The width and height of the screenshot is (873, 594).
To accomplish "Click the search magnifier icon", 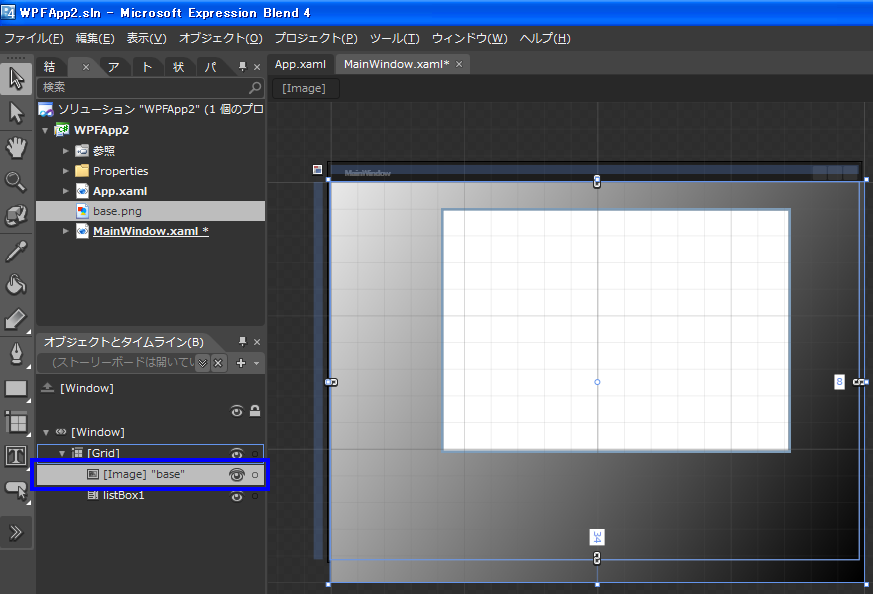I will [254, 87].
